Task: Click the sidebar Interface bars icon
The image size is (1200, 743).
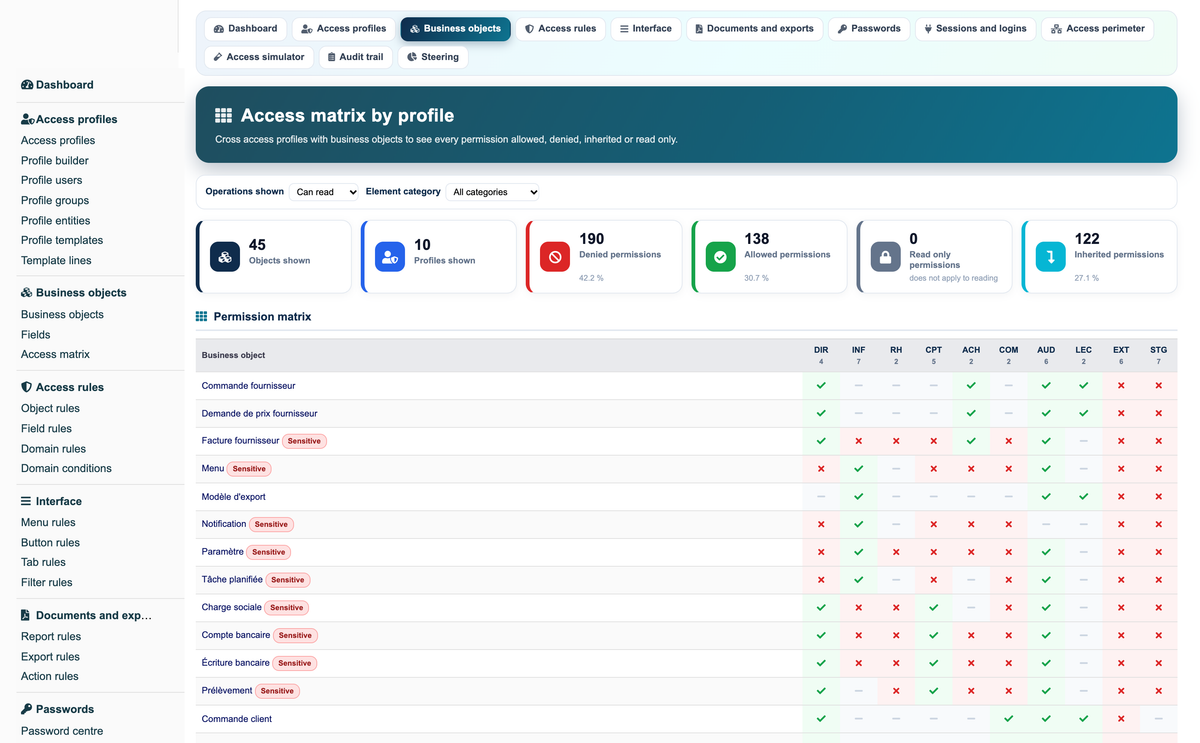Action: (x=26, y=501)
